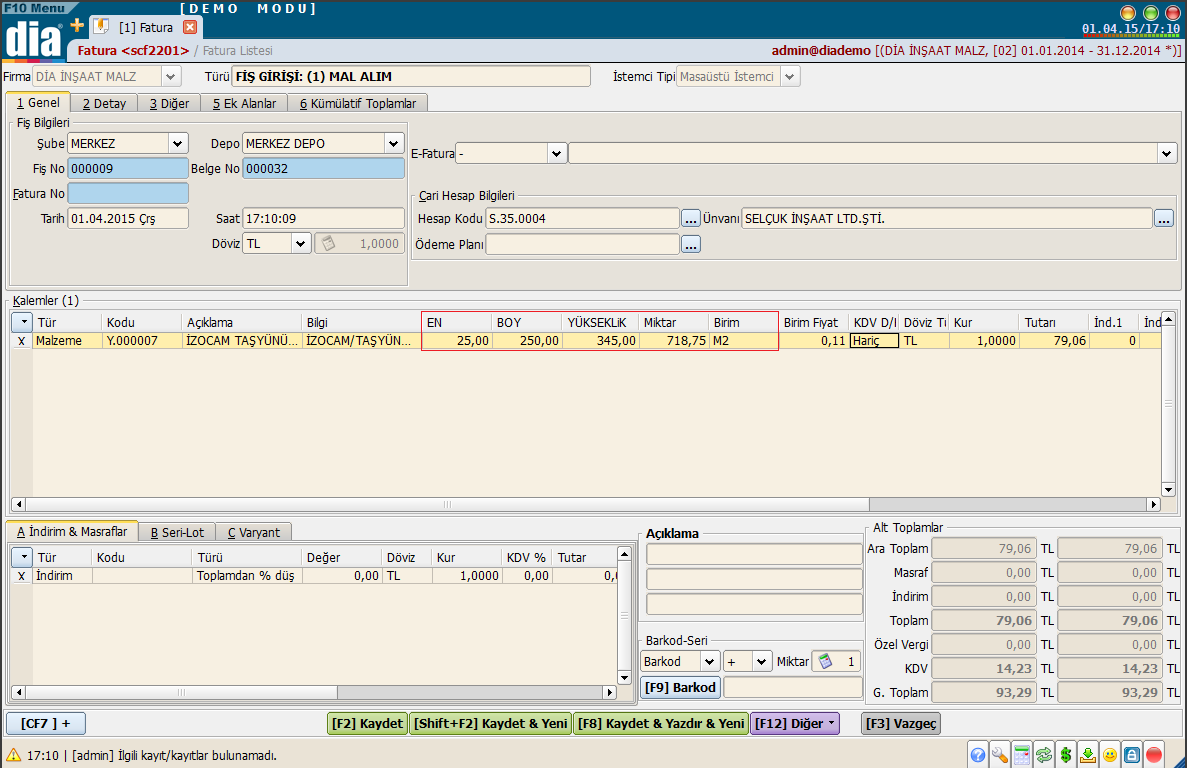Click the green download arrow icon

click(1088, 754)
